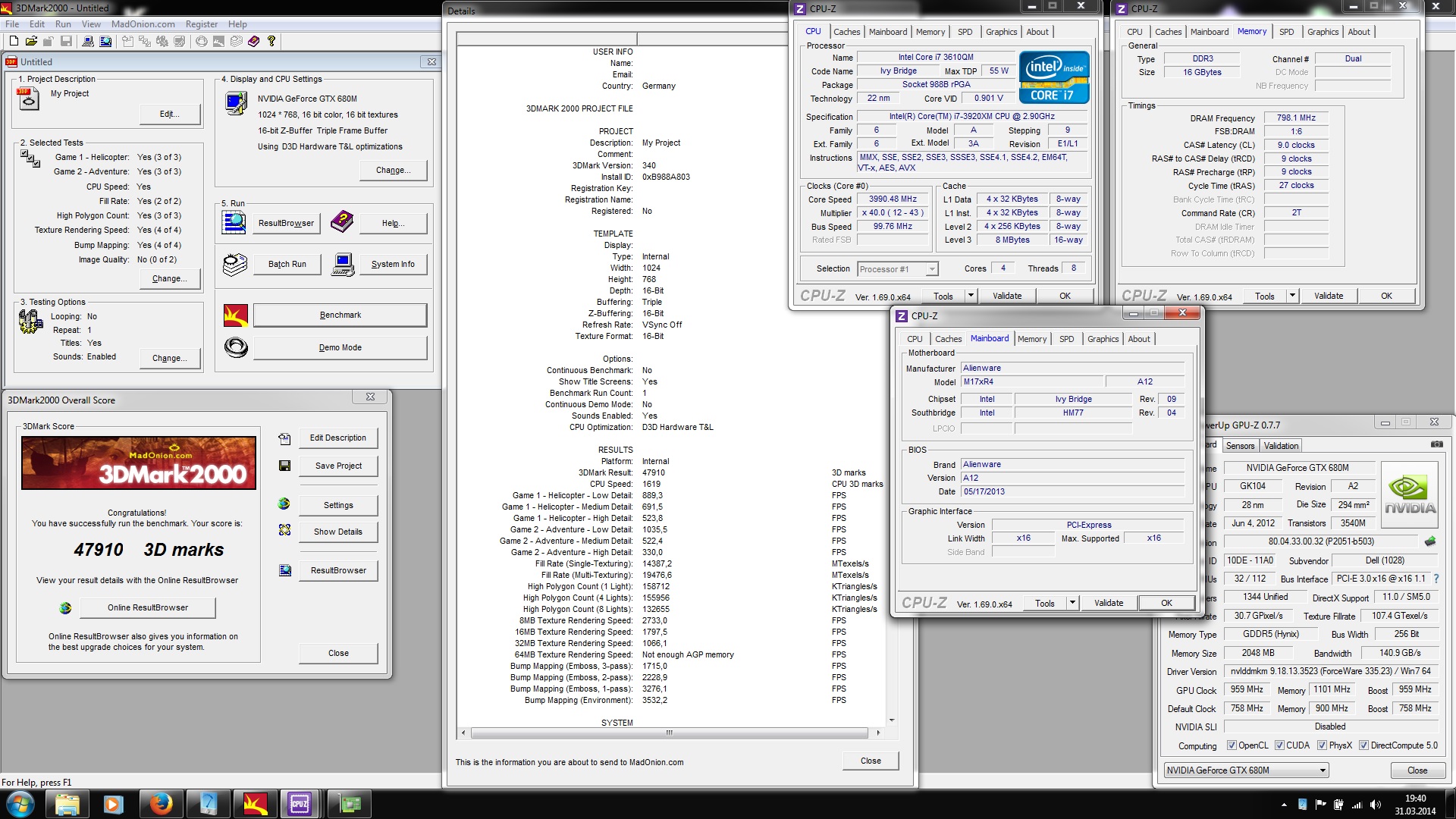
Task: Click the Save Project floppy icon in score dialog
Action: (x=284, y=466)
